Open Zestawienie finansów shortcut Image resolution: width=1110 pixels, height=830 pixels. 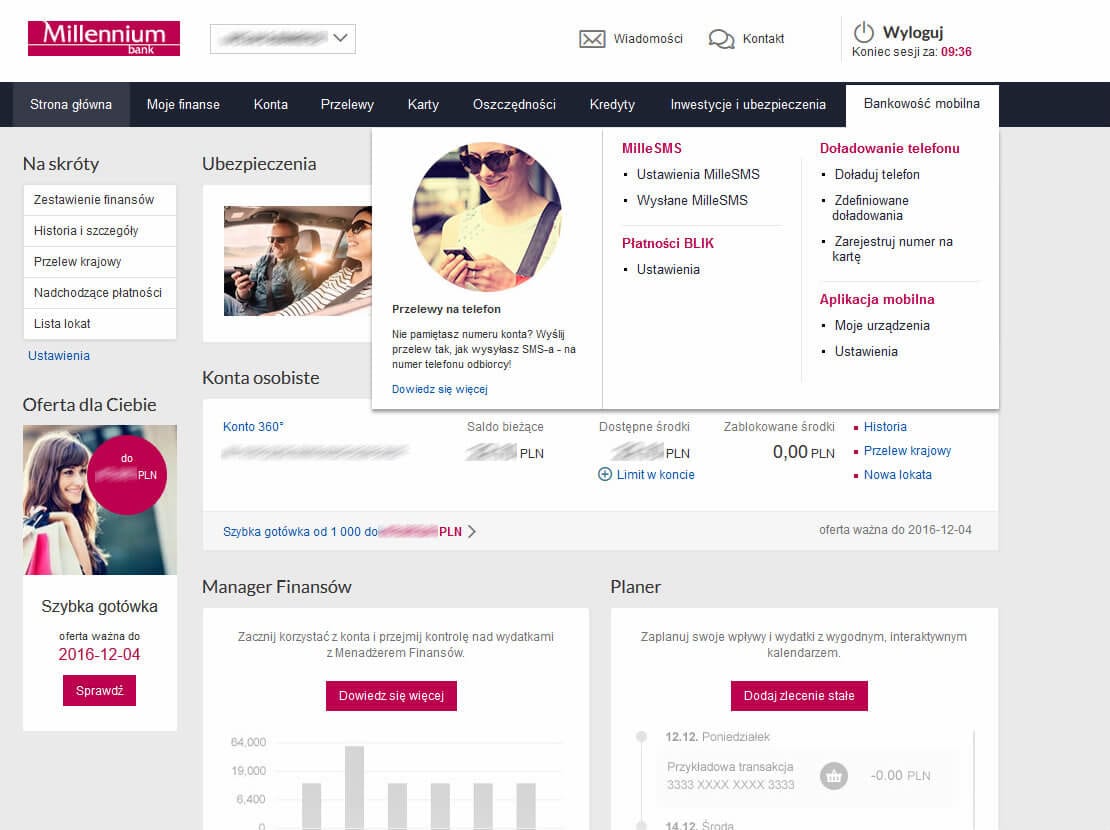tap(99, 200)
